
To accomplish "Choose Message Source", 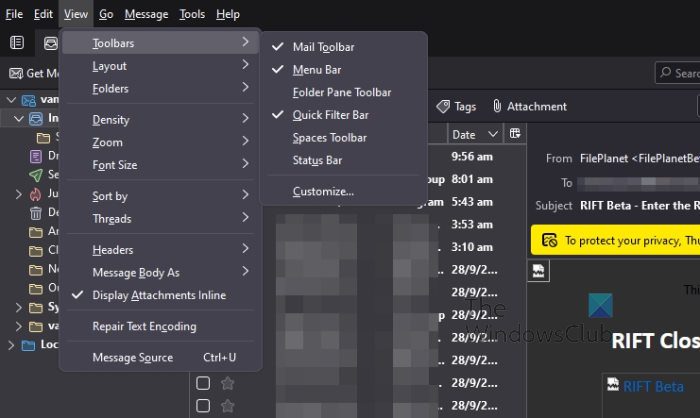I will click(160, 358).
